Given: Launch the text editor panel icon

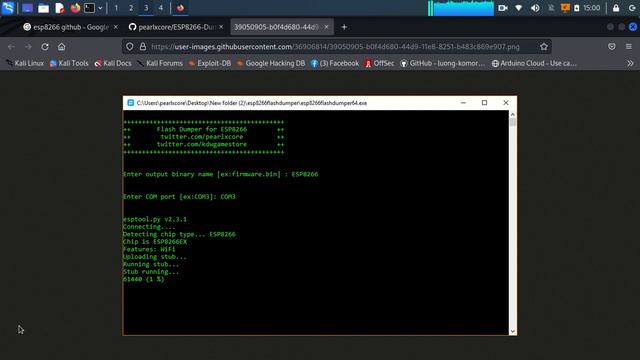Looking at the screenshot, I should [x=60, y=8].
